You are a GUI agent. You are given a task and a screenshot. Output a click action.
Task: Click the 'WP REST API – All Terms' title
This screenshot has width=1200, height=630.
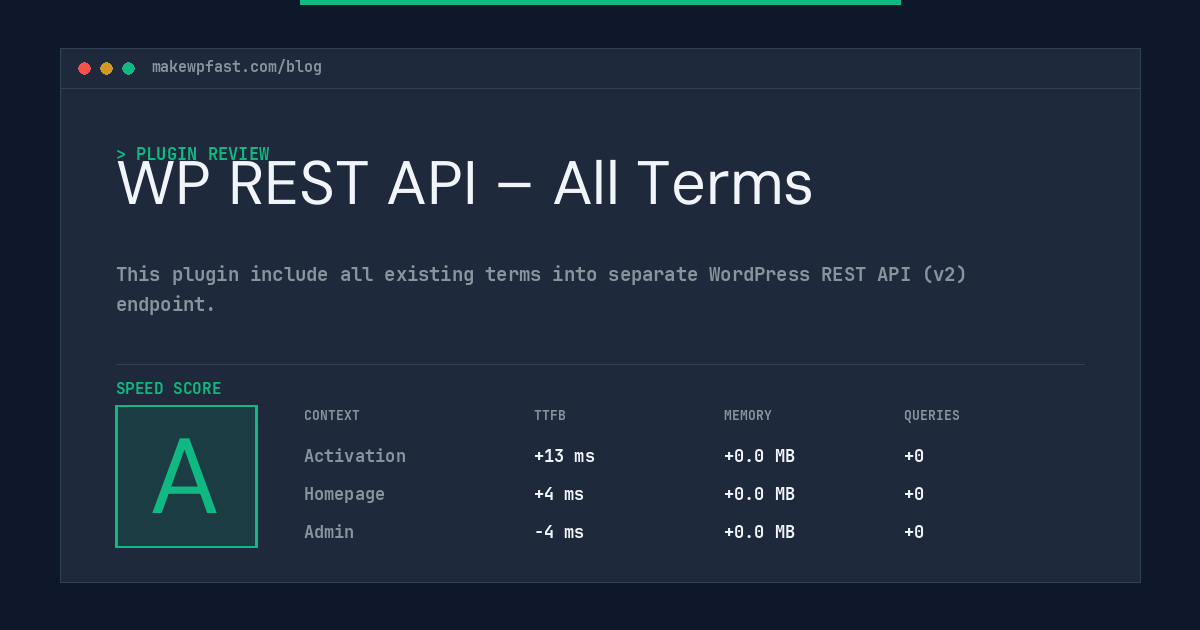pyautogui.click(x=465, y=184)
